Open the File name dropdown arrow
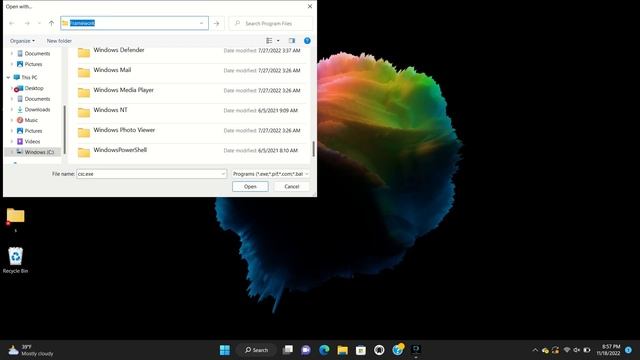 [x=223, y=174]
